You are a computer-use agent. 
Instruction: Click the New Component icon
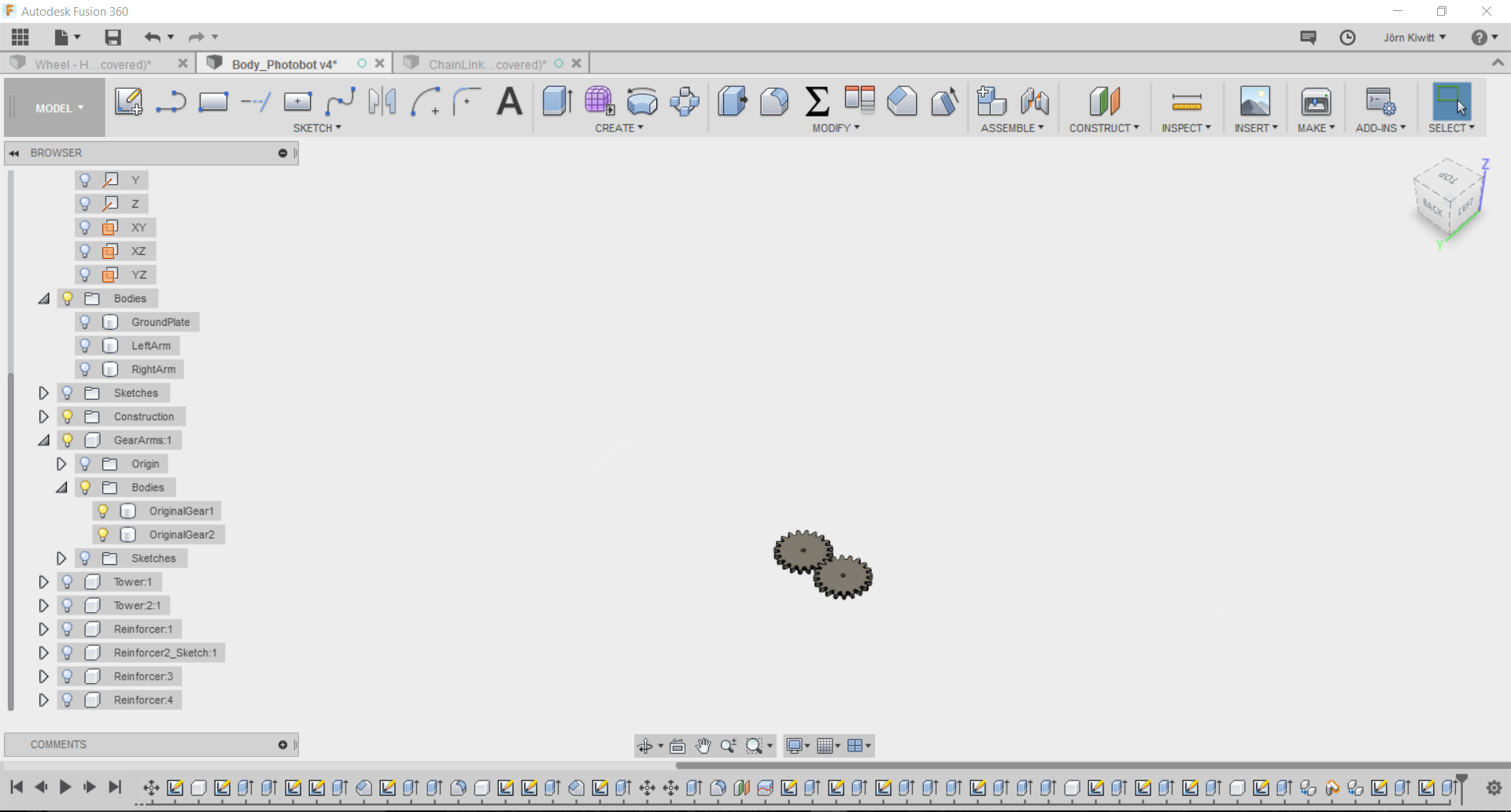click(992, 101)
